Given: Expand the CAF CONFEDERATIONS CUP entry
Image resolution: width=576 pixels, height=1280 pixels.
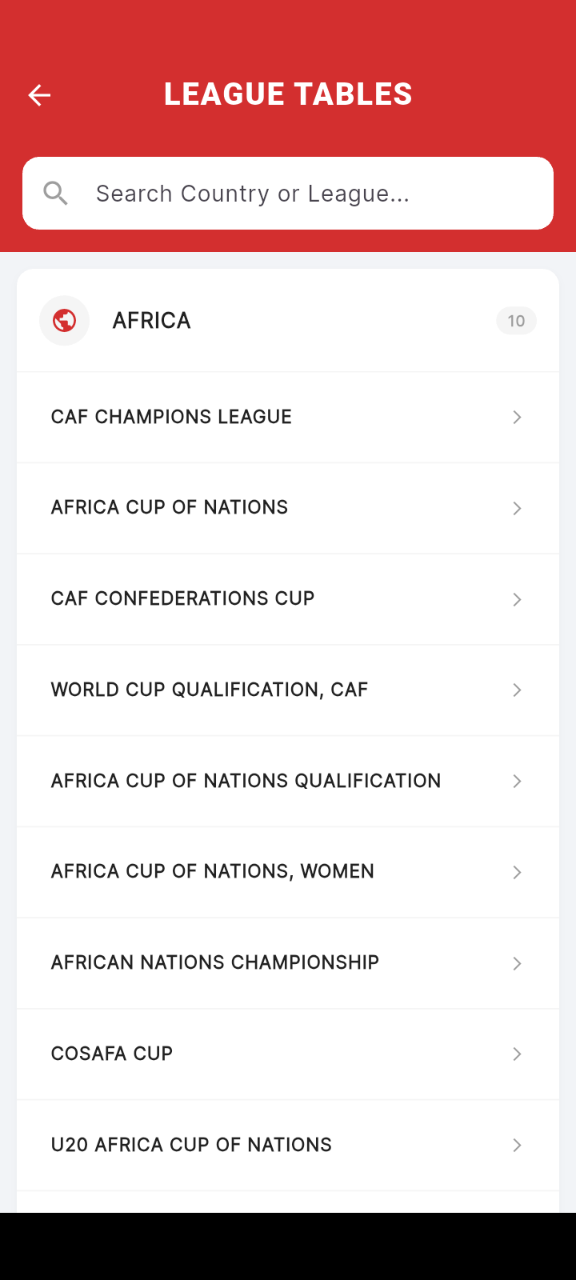Looking at the screenshot, I should click(288, 599).
